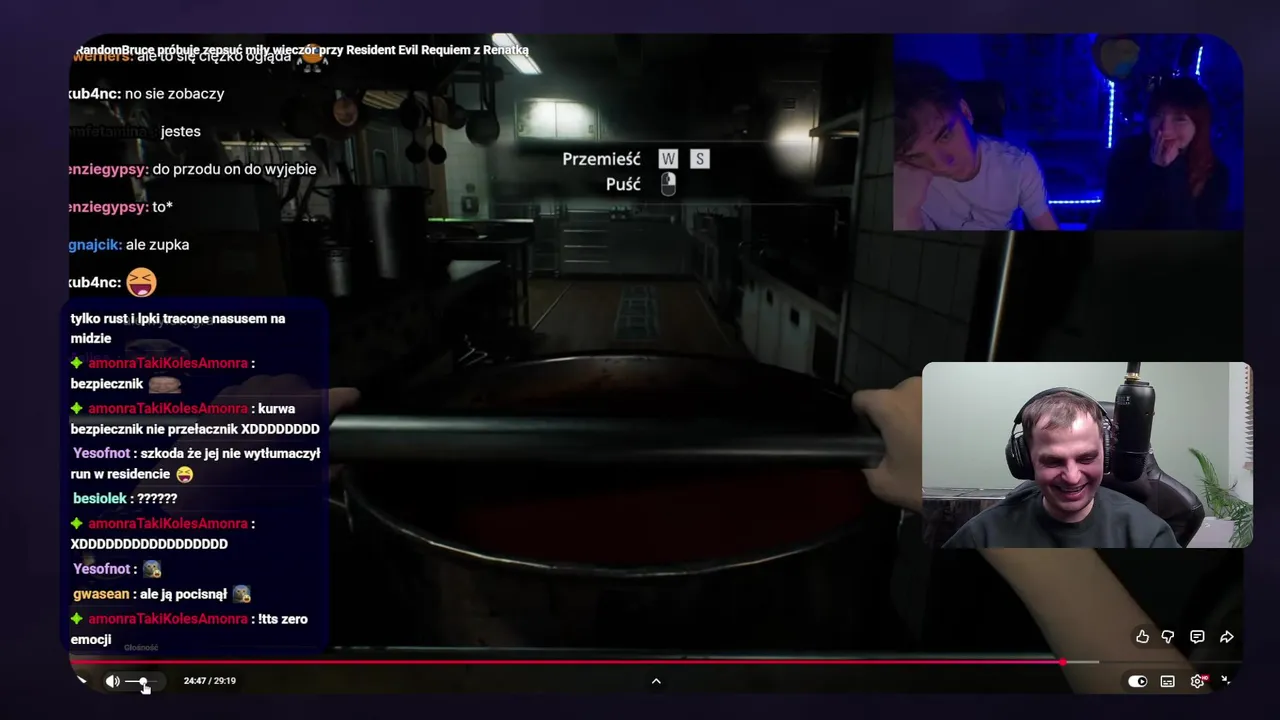Open comments with the speech bubble icon
The image size is (1280, 720).
point(1197,637)
